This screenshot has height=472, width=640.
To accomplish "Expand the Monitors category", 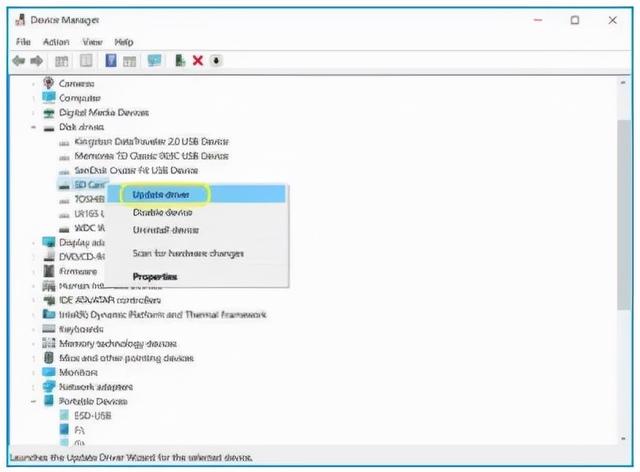I will tap(33, 373).
